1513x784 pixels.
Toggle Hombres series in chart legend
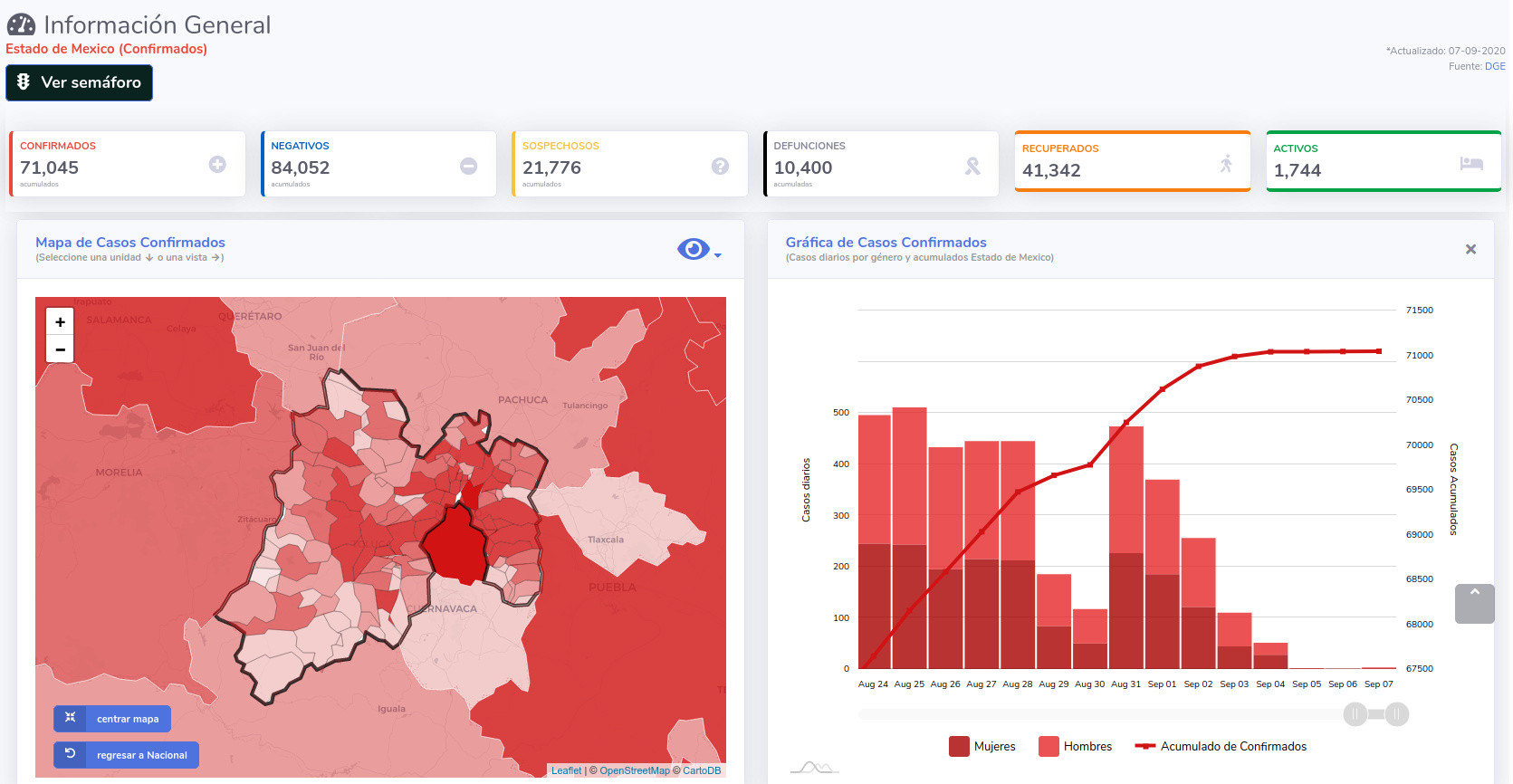pyautogui.click(x=1075, y=746)
